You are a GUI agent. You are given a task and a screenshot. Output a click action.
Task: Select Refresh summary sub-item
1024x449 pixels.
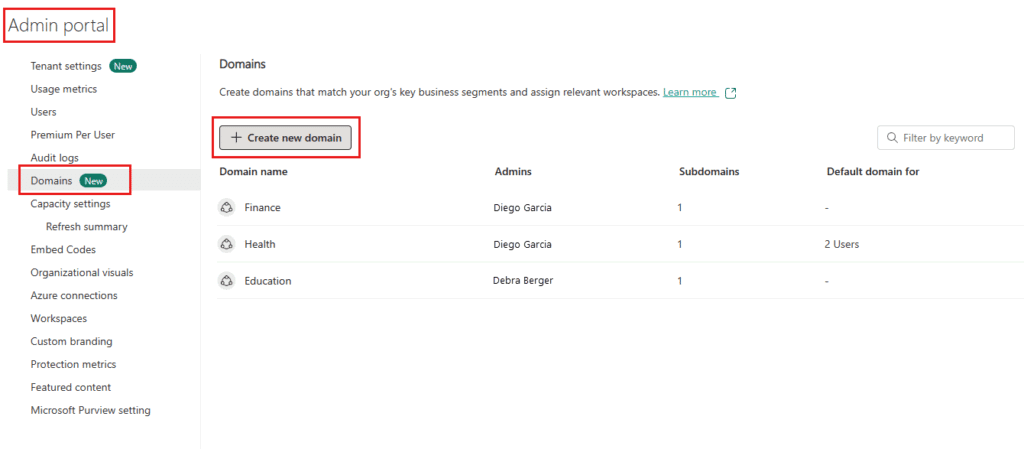pos(86,227)
